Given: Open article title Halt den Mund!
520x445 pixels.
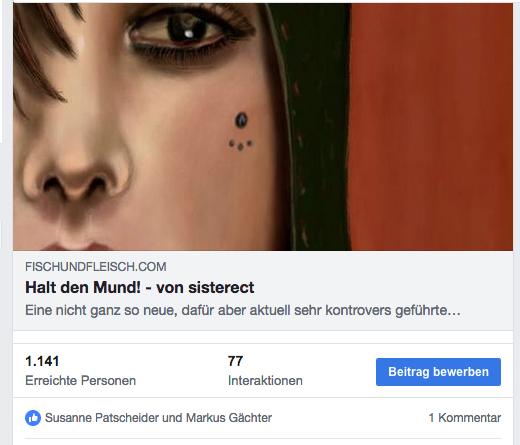Looking at the screenshot, I should [140, 287].
